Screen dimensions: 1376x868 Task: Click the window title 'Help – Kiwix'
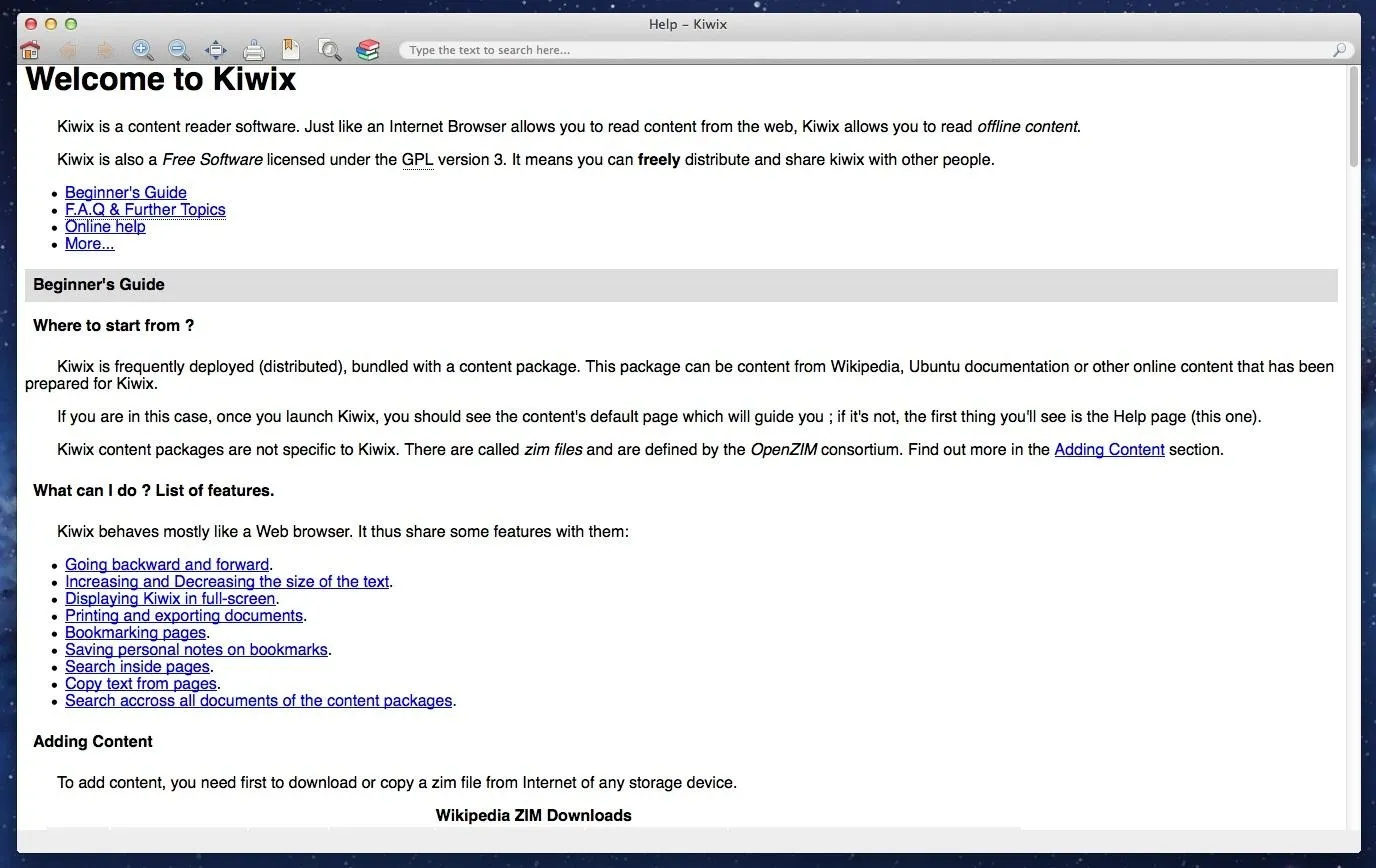pos(687,24)
